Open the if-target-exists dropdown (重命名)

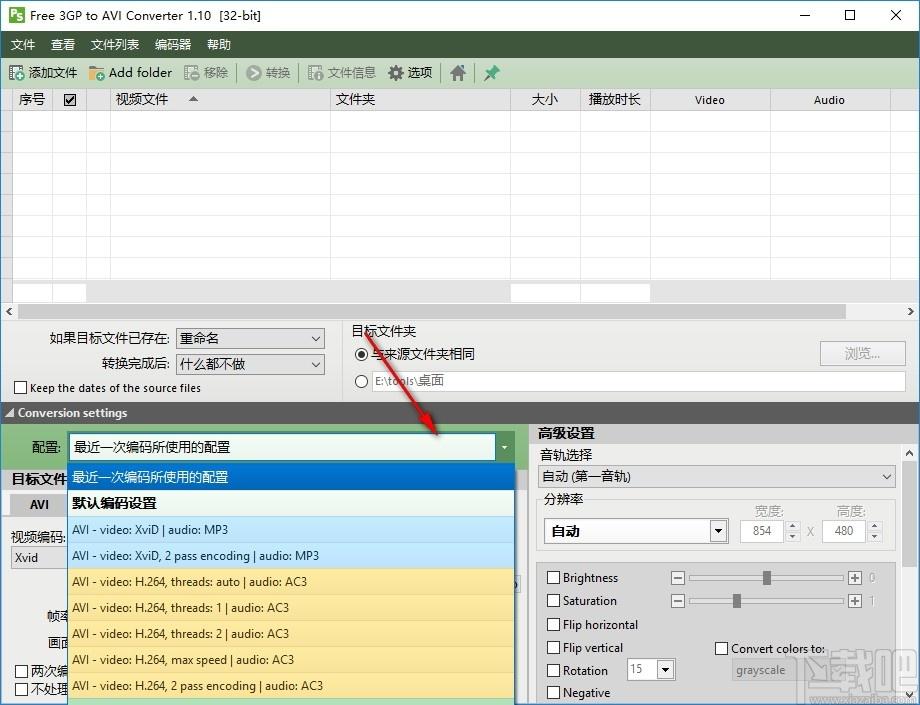250,338
